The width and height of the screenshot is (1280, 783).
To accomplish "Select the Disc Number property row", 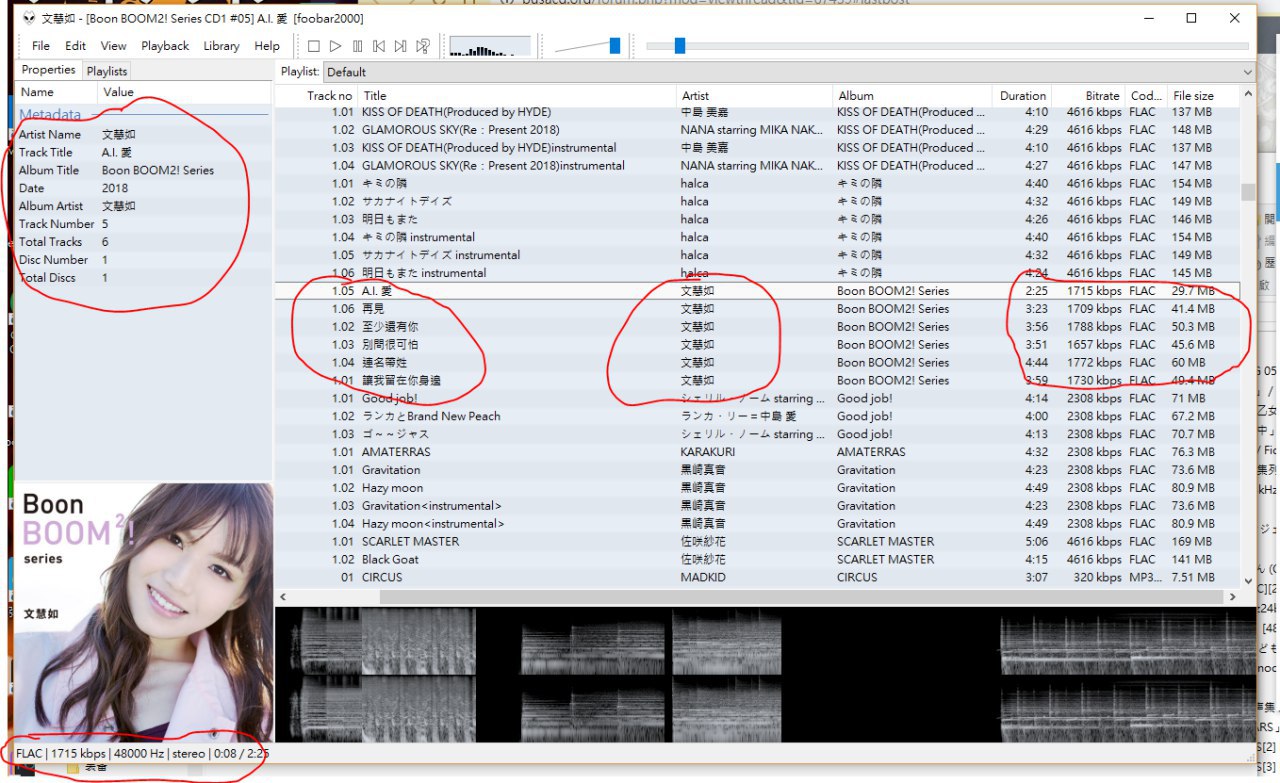I will click(144, 260).
